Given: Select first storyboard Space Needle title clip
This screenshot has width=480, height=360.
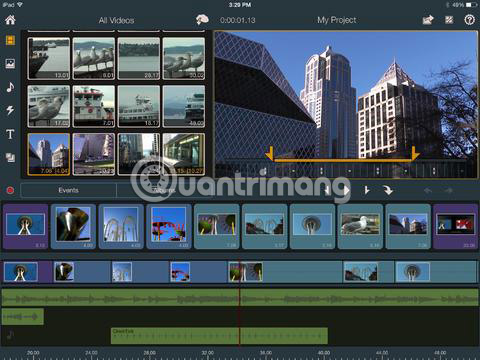Looking at the screenshot, I should click(25, 226).
